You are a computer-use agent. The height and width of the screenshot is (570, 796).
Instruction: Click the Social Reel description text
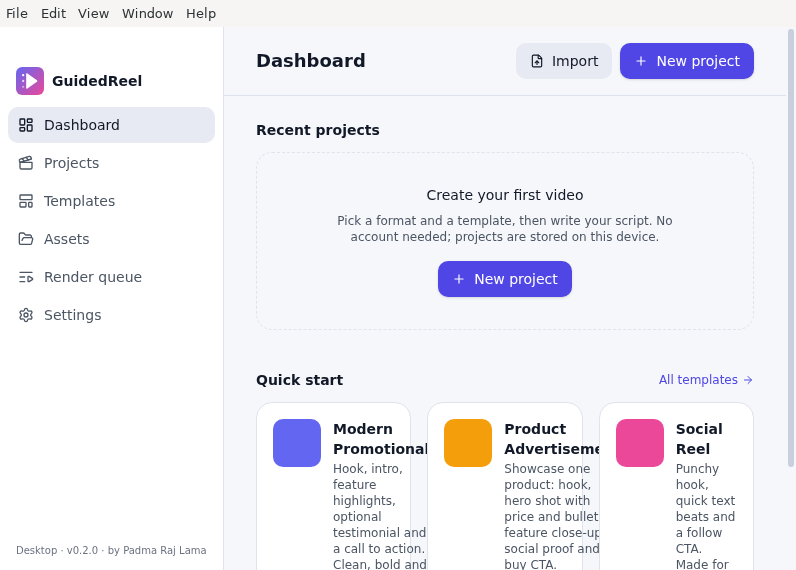point(705,516)
